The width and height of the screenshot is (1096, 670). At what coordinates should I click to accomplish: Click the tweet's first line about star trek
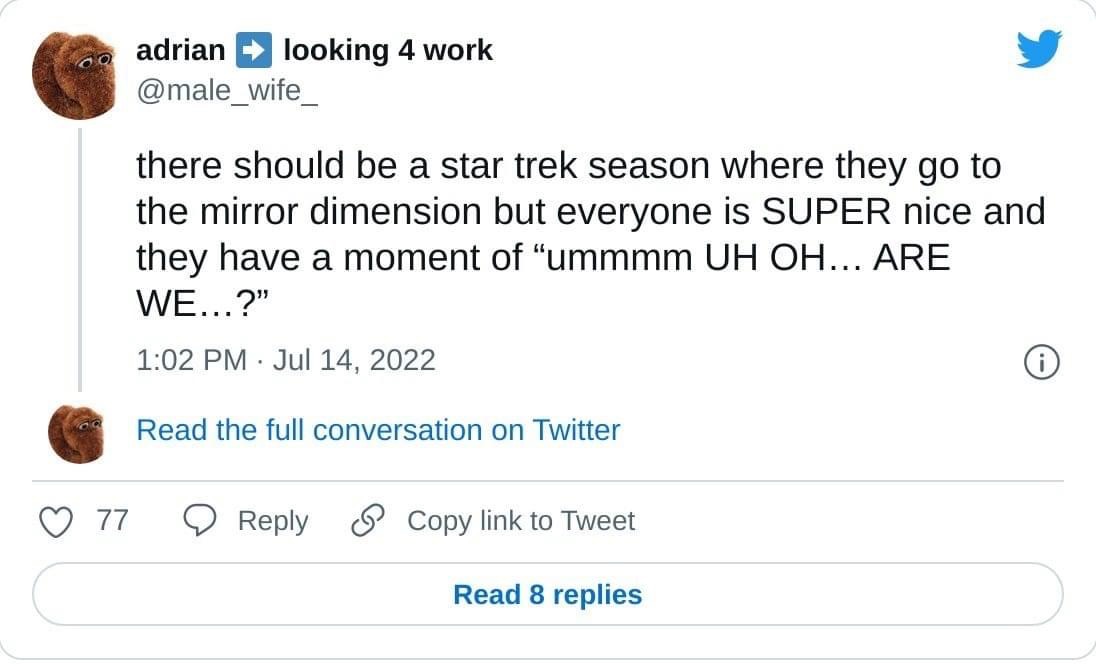pos(568,166)
